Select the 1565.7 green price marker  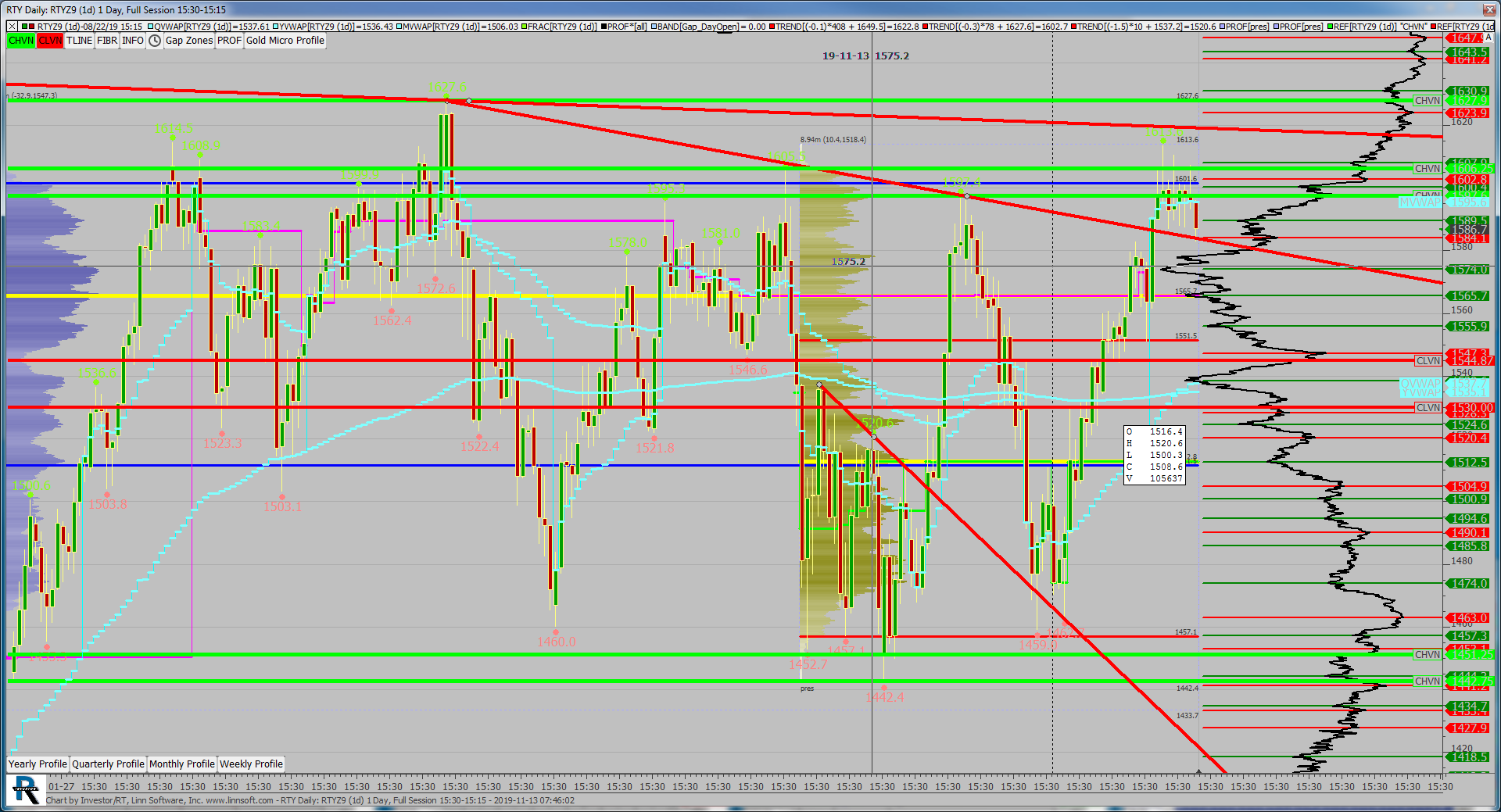tap(1469, 296)
